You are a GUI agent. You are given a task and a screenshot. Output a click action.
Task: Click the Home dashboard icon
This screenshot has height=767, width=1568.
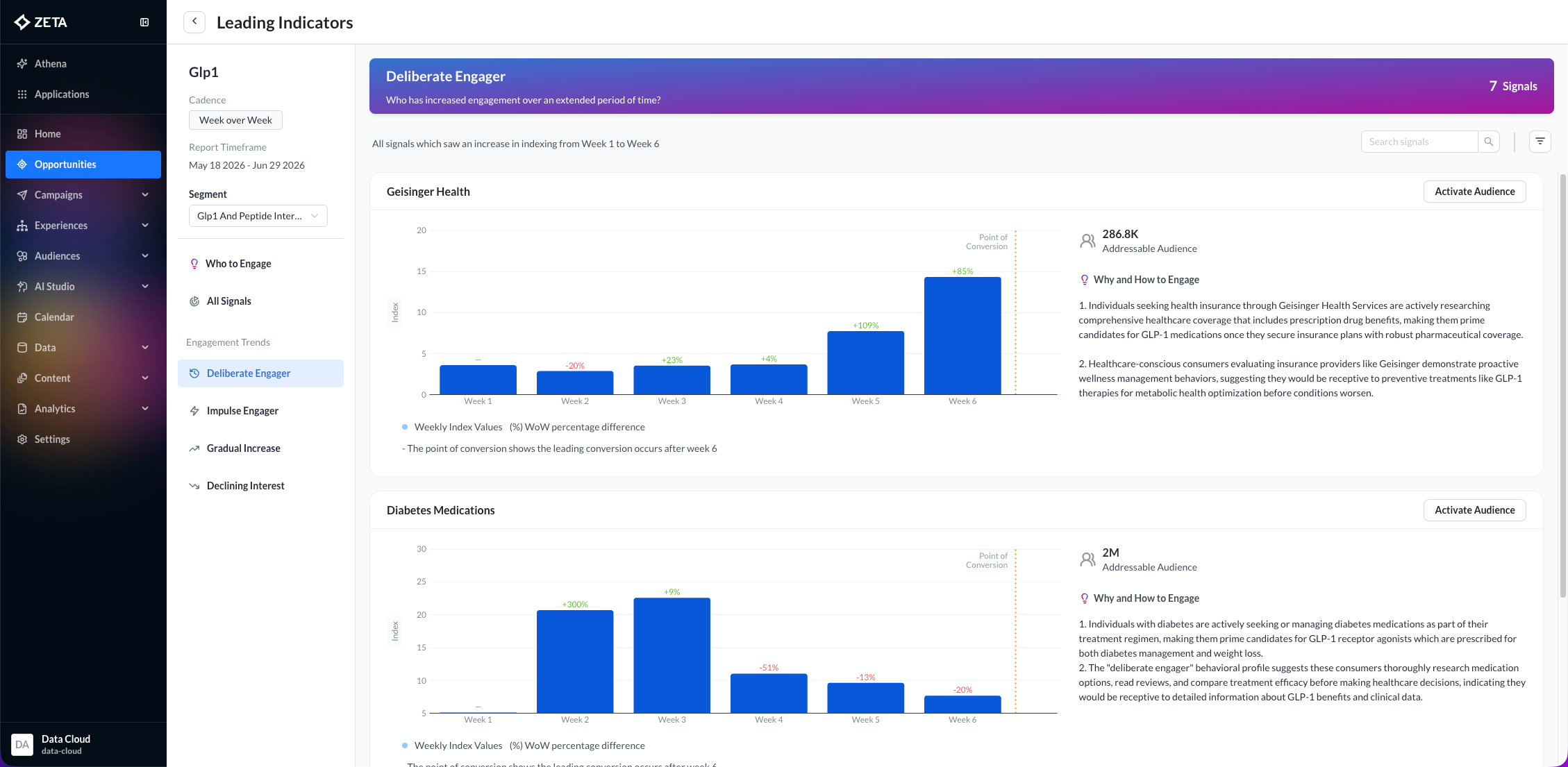(x=22, y=134)
